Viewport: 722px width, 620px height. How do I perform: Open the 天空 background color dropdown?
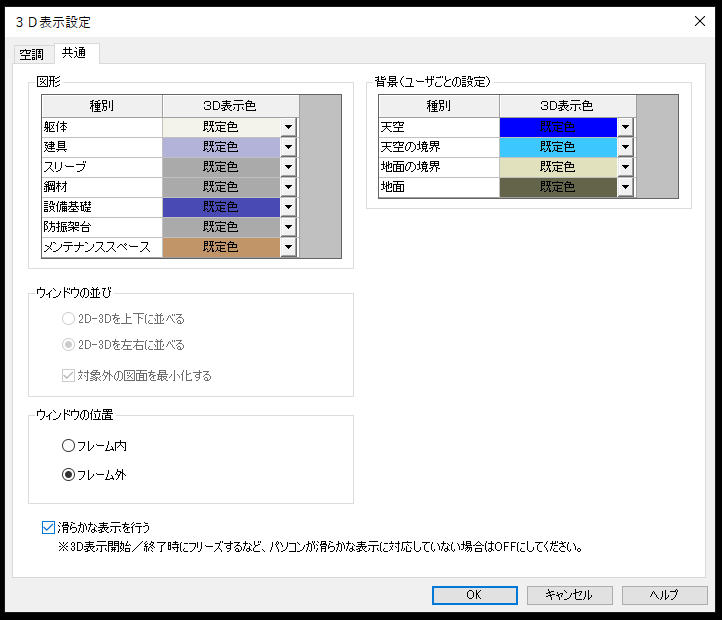coord(626,127)
